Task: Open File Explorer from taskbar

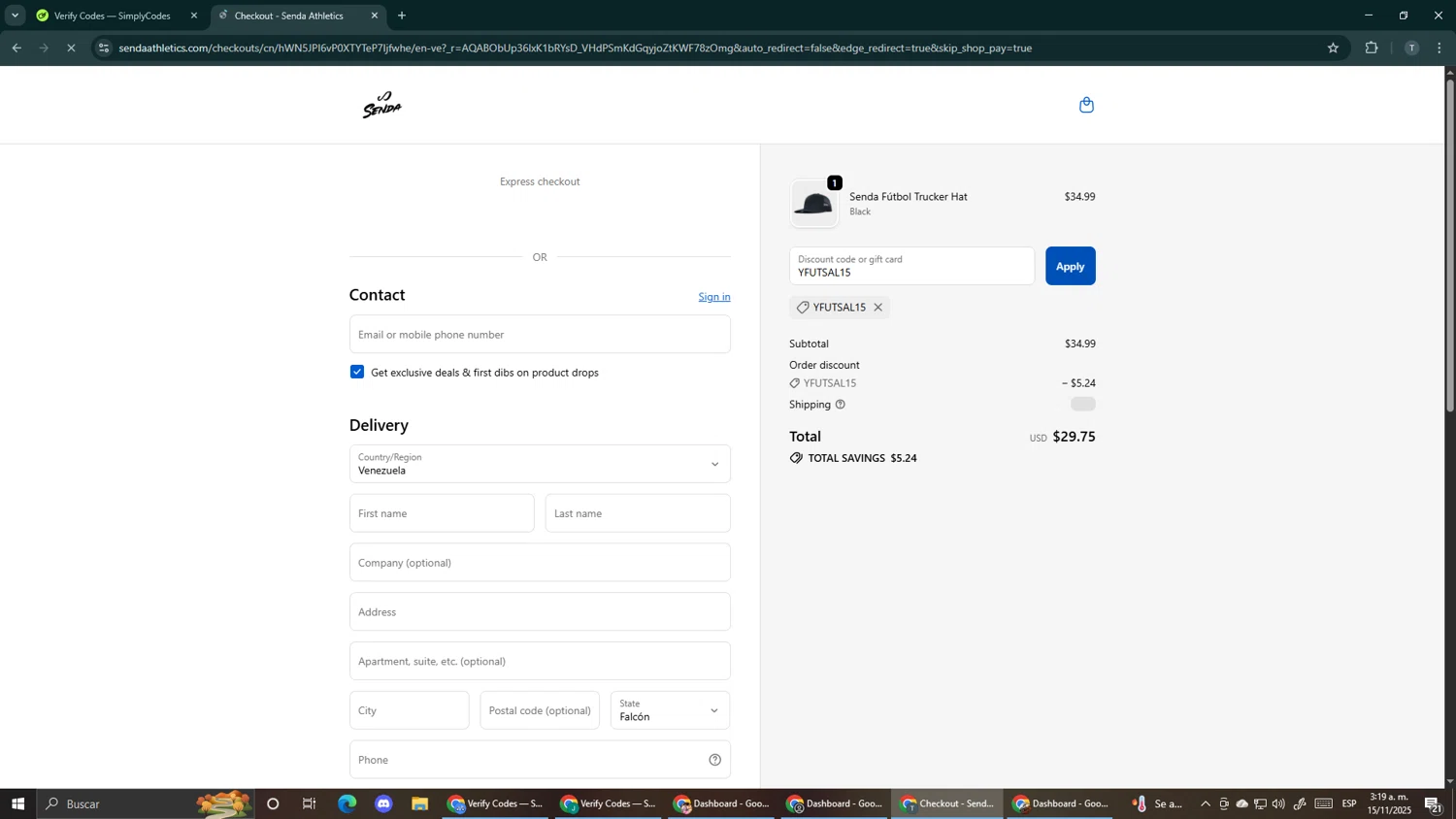Action: point(420,803)
